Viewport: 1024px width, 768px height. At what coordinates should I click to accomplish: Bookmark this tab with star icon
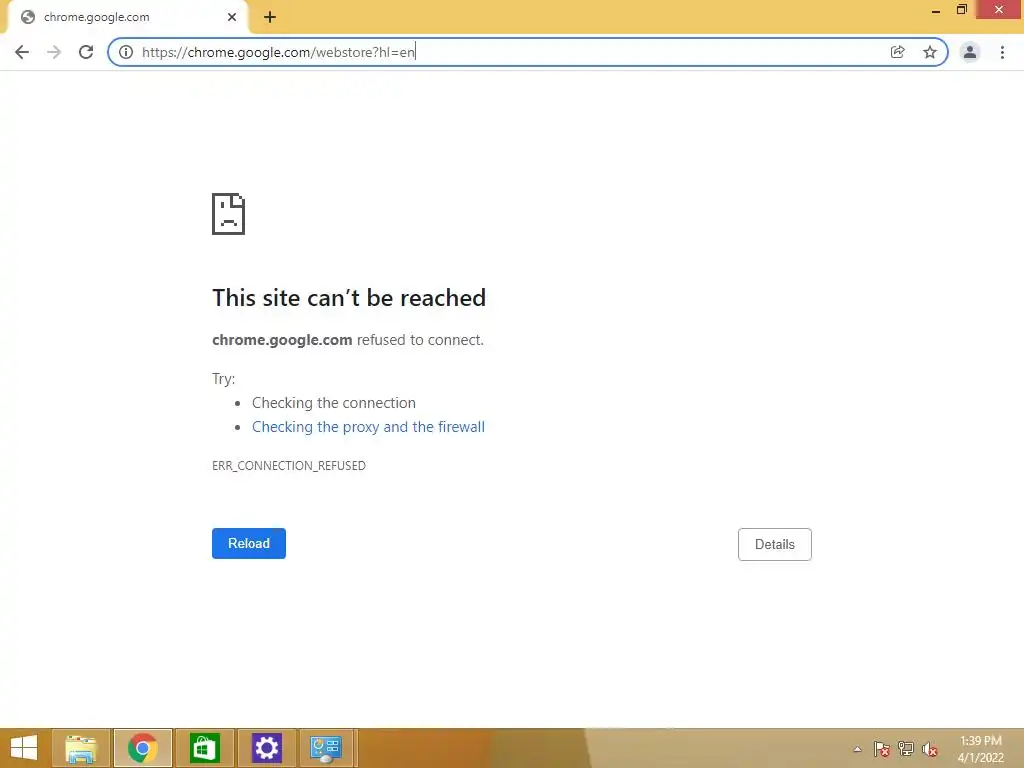(x=930, y=52)
